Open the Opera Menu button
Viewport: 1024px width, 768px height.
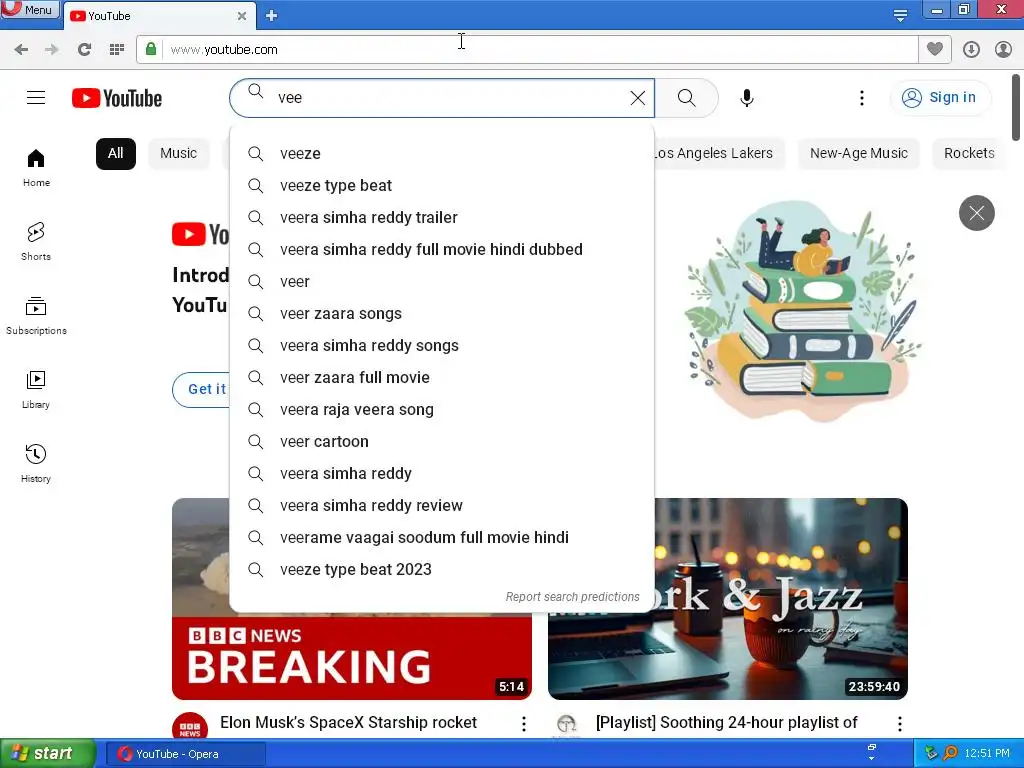[29, 9]
